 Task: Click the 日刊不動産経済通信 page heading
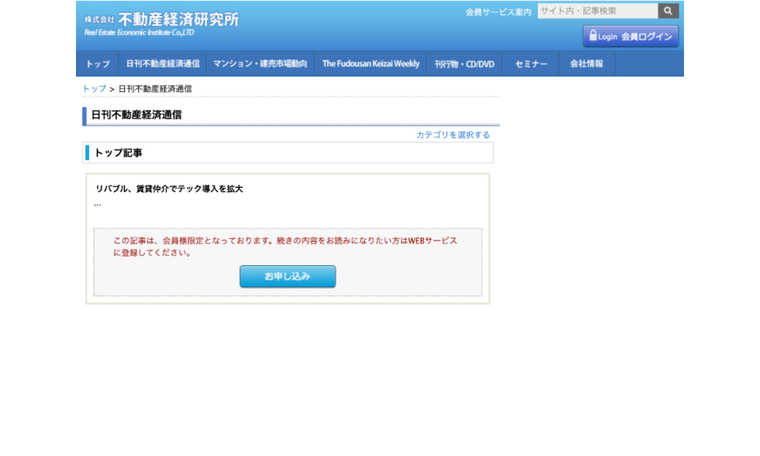click(x=137, y=115)
